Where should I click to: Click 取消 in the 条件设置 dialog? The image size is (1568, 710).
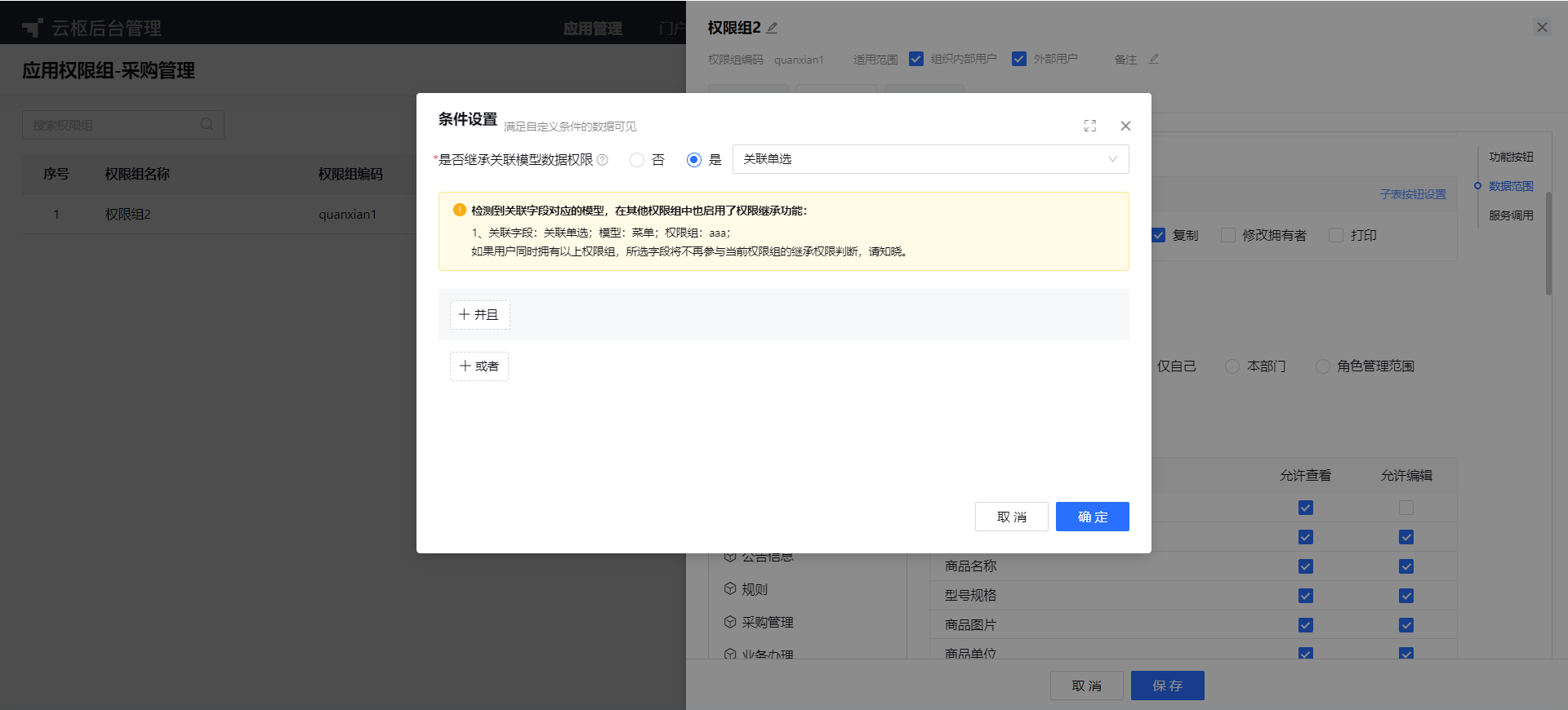pyautogui.click(x=1012, y=517)
